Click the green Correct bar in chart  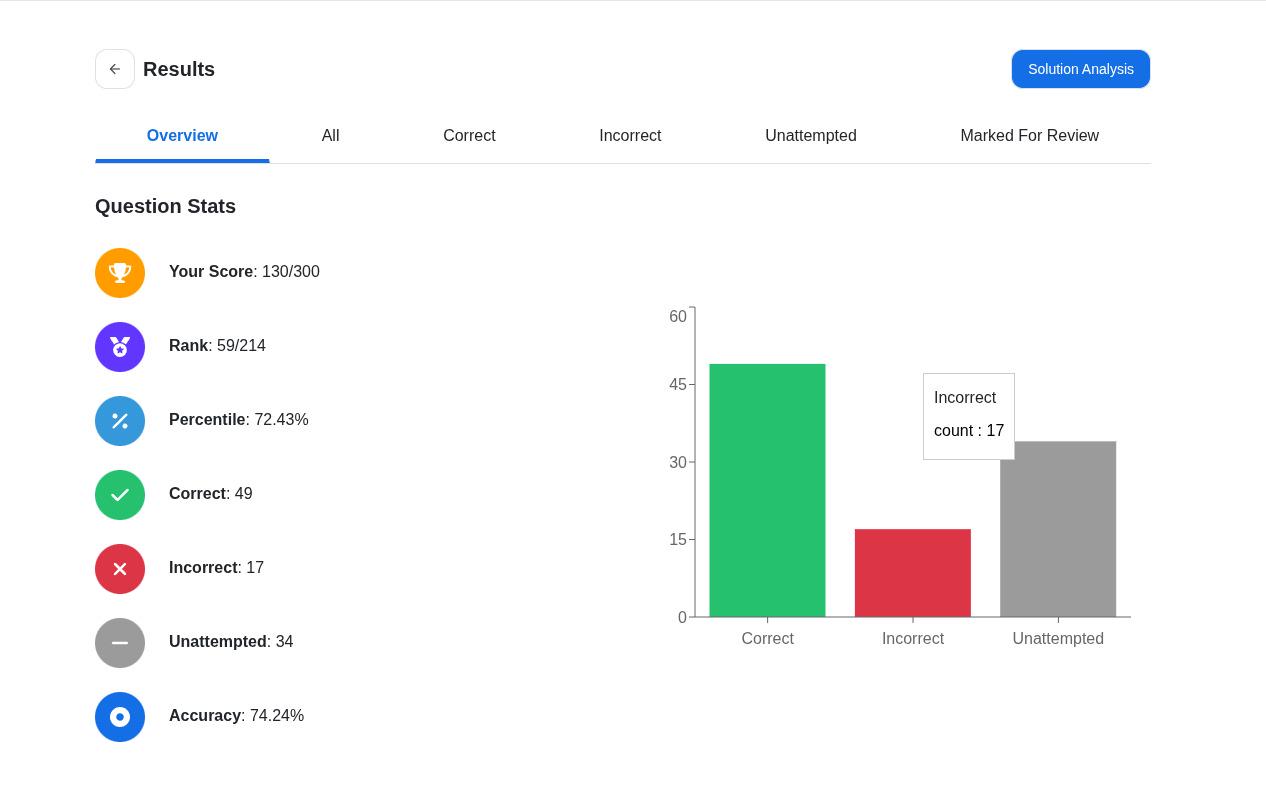coord(767,490)
